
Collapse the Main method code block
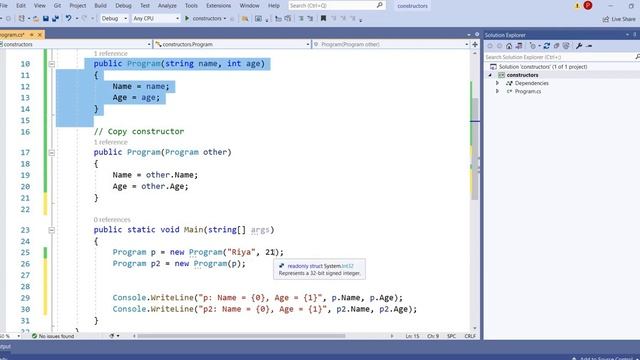pos(52,230)
